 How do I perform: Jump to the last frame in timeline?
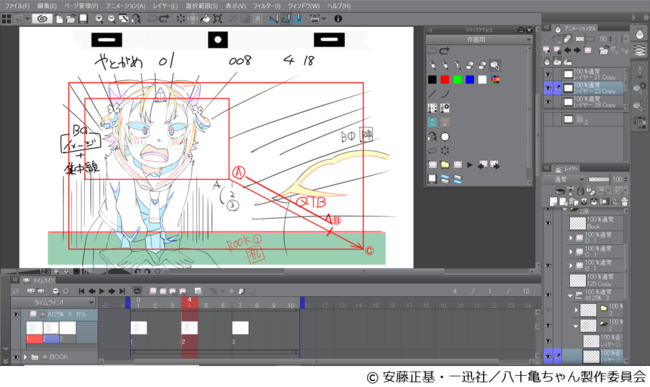[122, 291]
